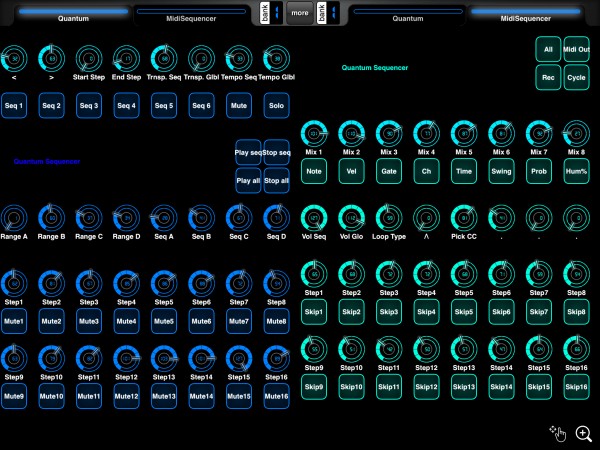
Task: Click the Trnsp. Seq knob
Action: pos(164,59)
